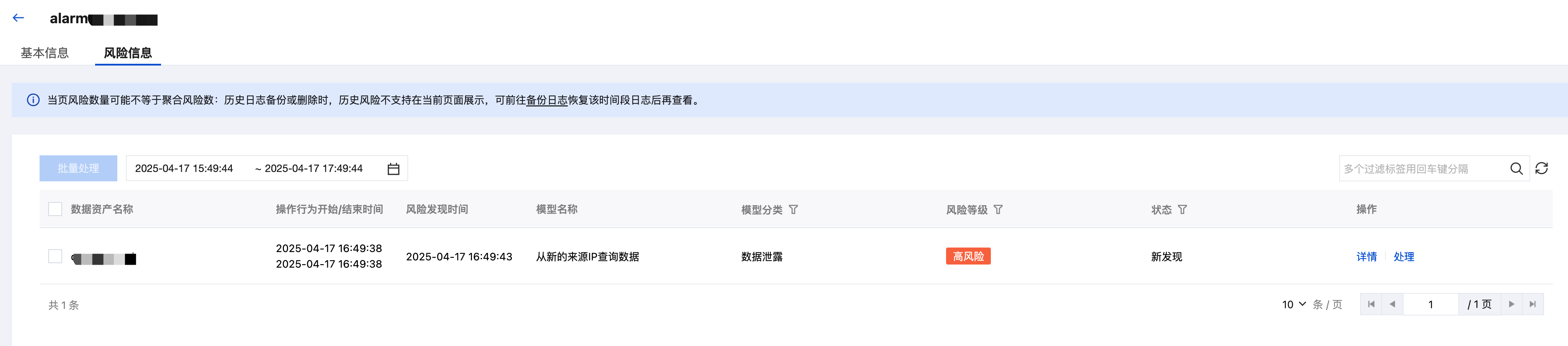Go to next page arrow

1511,305
